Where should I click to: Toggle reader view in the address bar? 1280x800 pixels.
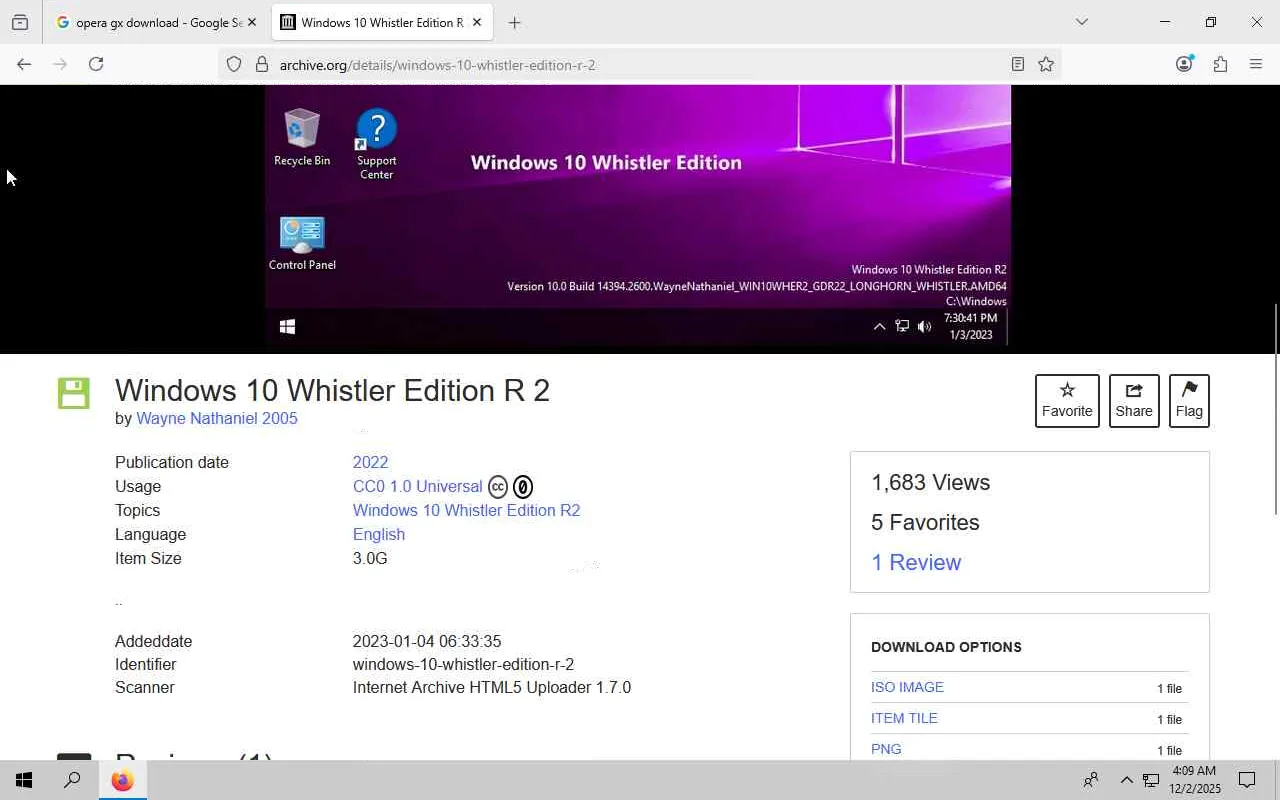tap(1017, 64)
